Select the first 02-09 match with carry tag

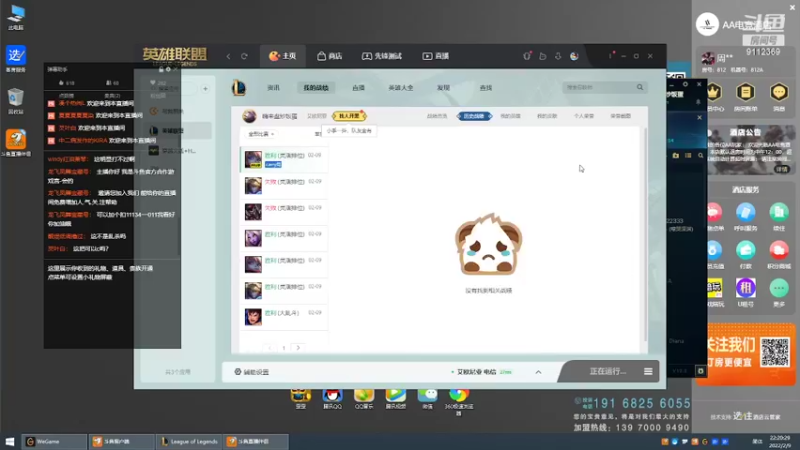point(284,159)
